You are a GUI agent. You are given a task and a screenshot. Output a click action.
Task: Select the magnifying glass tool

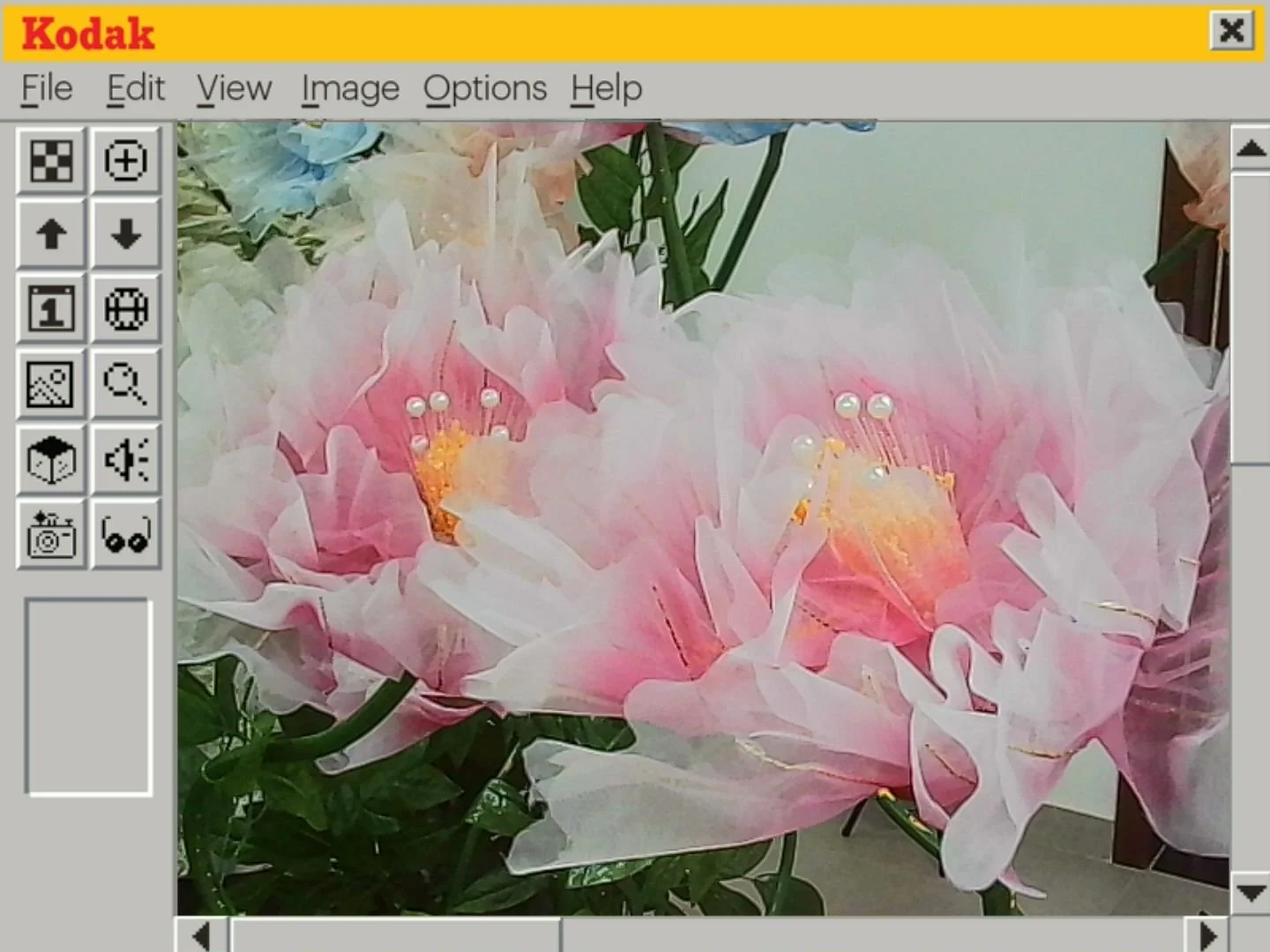pos(126,384)
